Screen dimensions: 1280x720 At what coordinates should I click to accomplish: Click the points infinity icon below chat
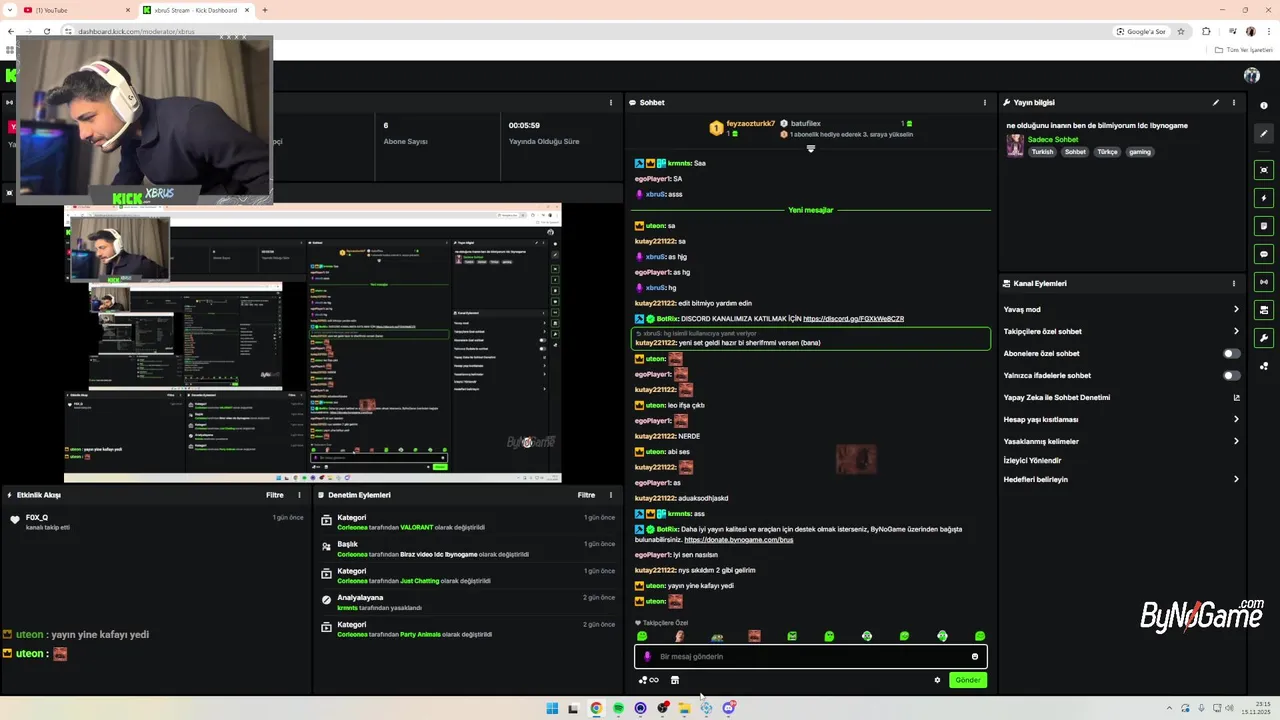pyautogui.click(x=649, y=680)
